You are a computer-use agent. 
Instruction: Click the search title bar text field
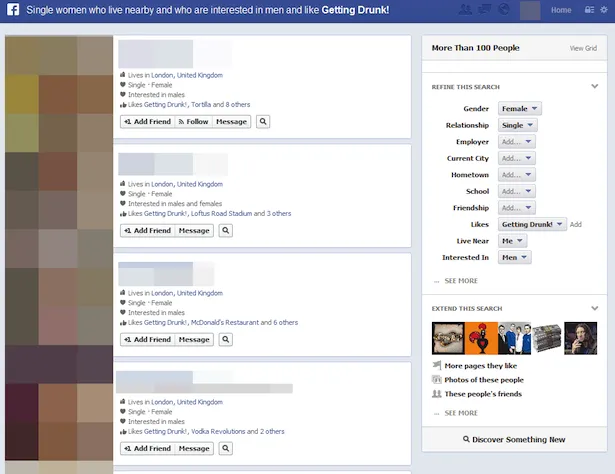(208, 10)
